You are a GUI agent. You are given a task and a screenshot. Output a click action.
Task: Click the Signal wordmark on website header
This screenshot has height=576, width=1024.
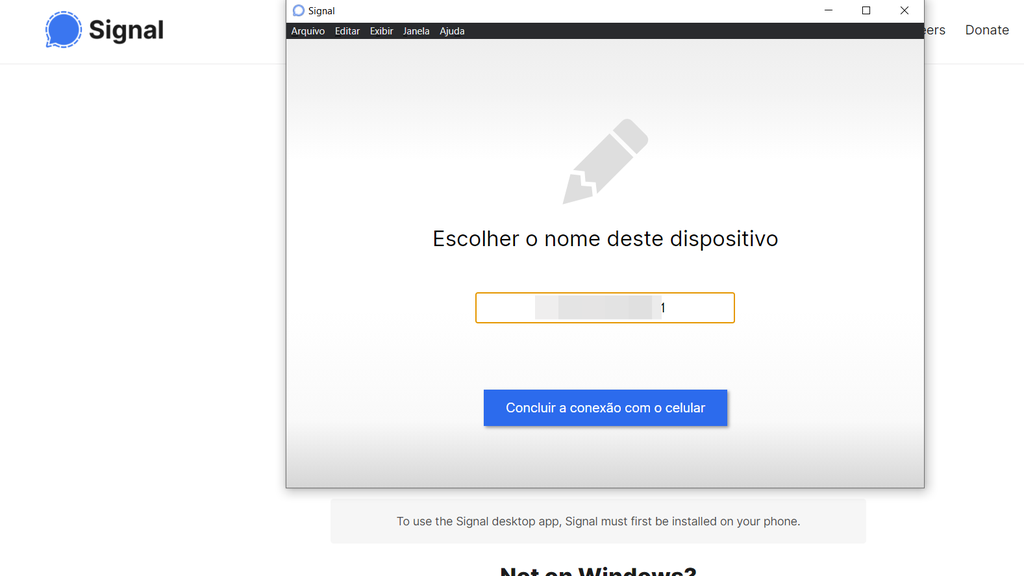point(126,30)
